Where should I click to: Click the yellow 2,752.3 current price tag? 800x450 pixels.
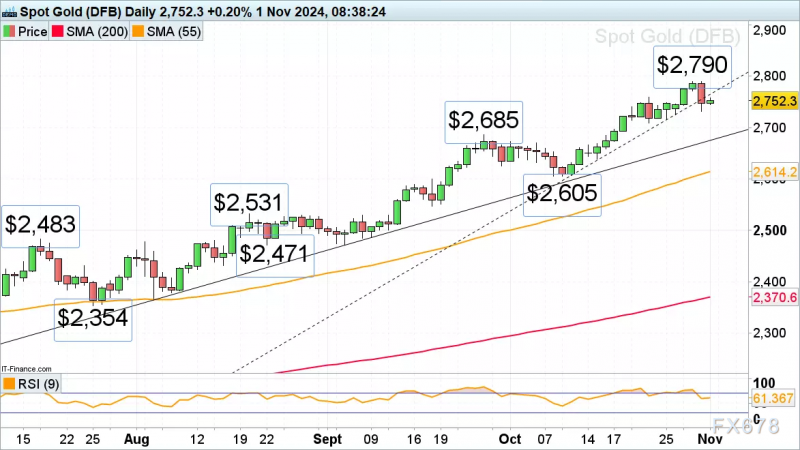click(x=774, y=101)
